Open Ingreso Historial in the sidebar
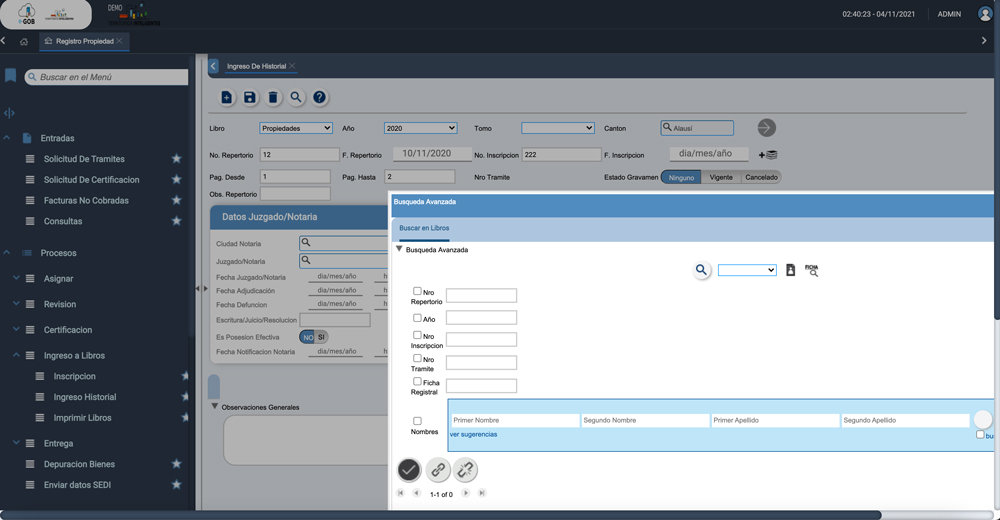Screen dimensions: 1000x520 [84, 397]
